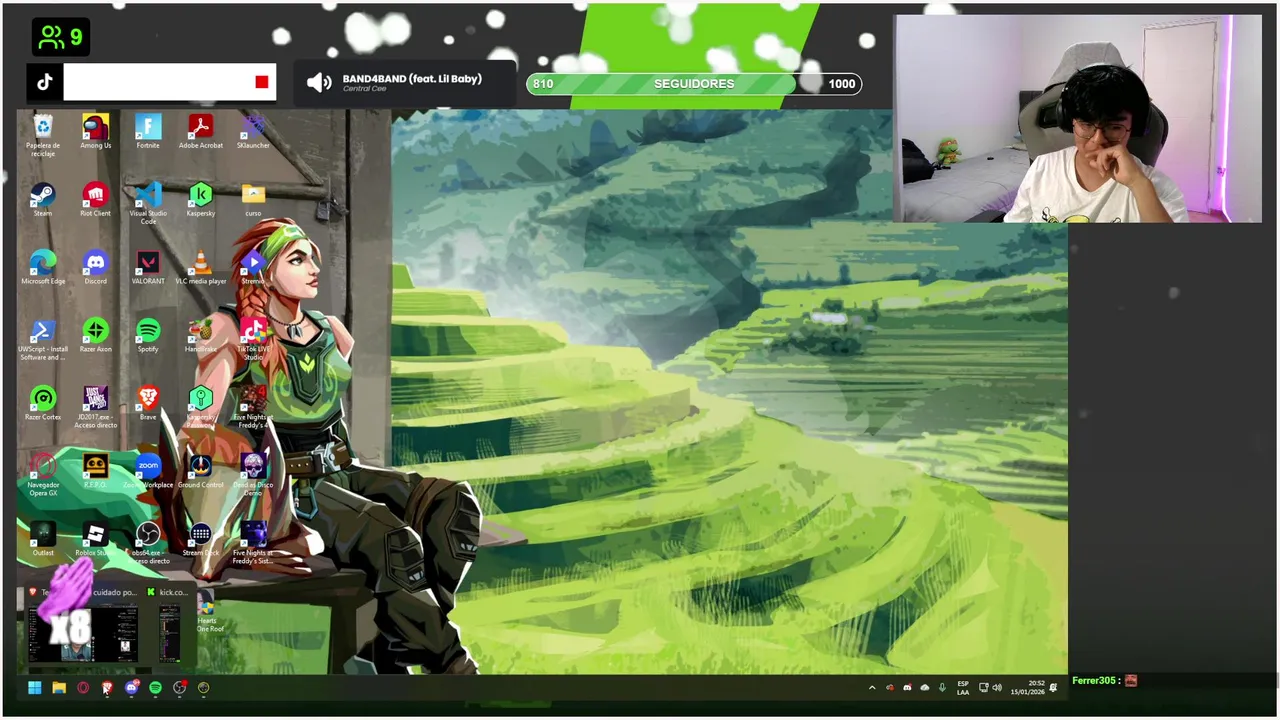Select the Adobe Acrobat desktop shortcut
Viewport: 1280px width, 720px height.
click(201, 132)
